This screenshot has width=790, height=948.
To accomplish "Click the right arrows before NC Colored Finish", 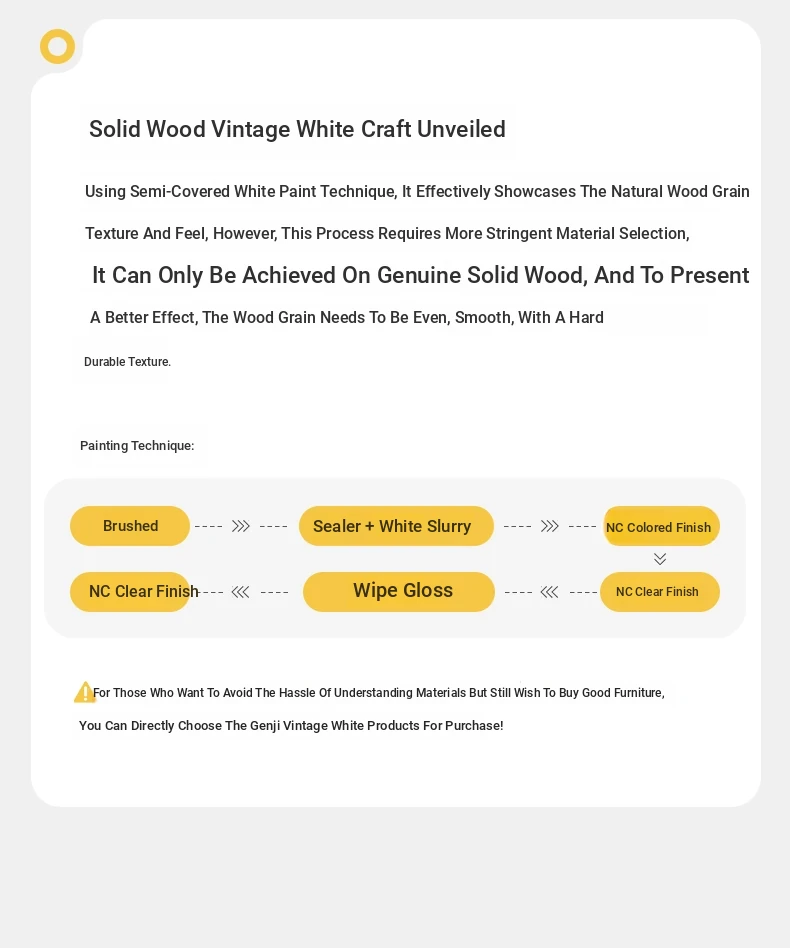I will click(x=549, y=526).
